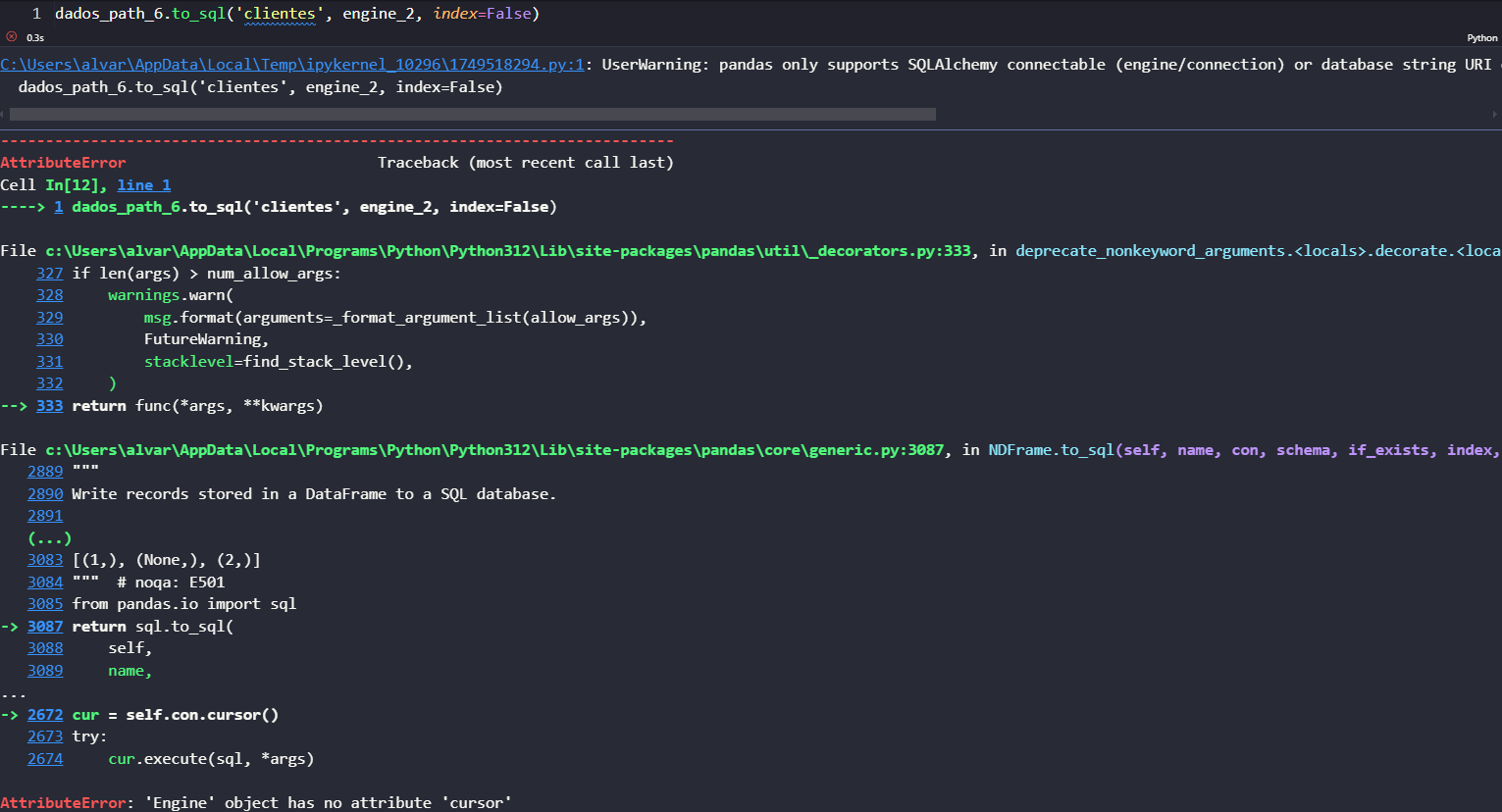
Task: Open line 3087 link in generic.py trace
Action: tap(45, 627)
